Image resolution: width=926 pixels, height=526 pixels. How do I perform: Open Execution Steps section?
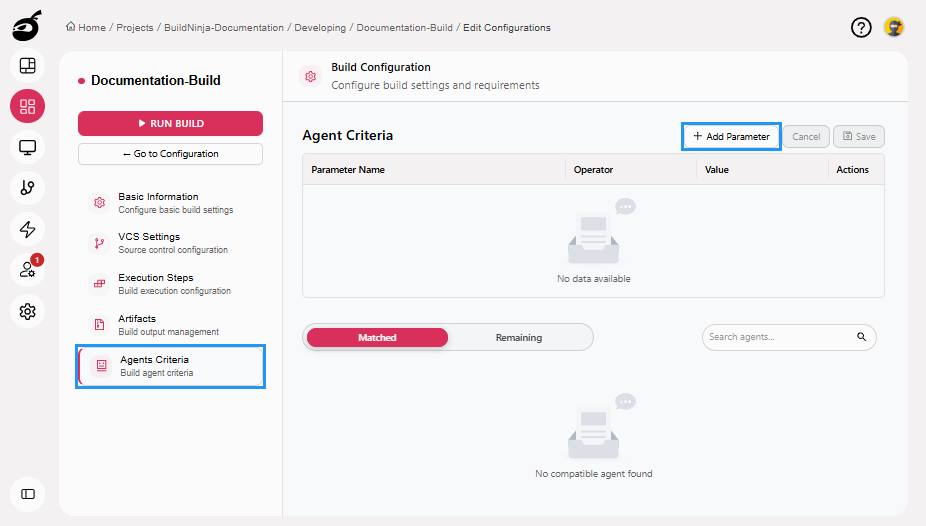tap(170, 284)
